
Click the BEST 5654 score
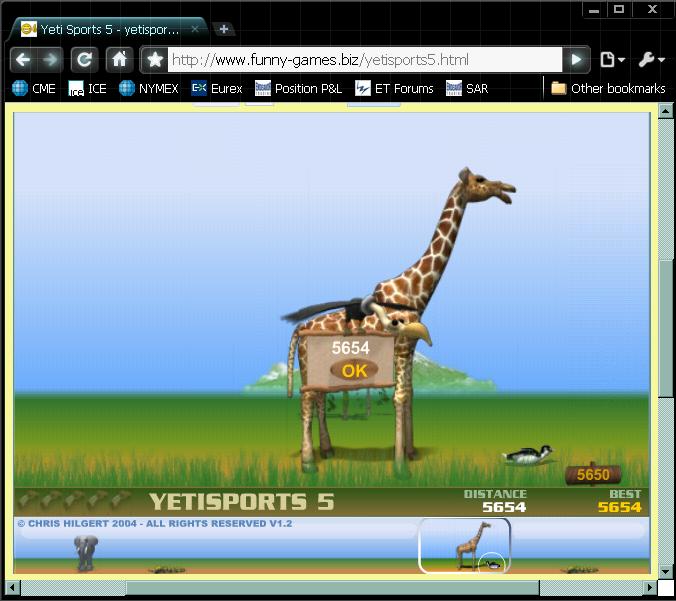tap(620, 501)
